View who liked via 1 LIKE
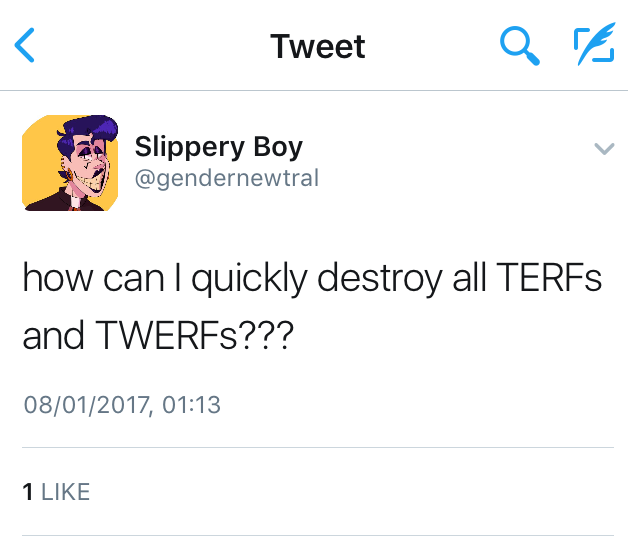628x545 pixels. (x=56, y=491)
